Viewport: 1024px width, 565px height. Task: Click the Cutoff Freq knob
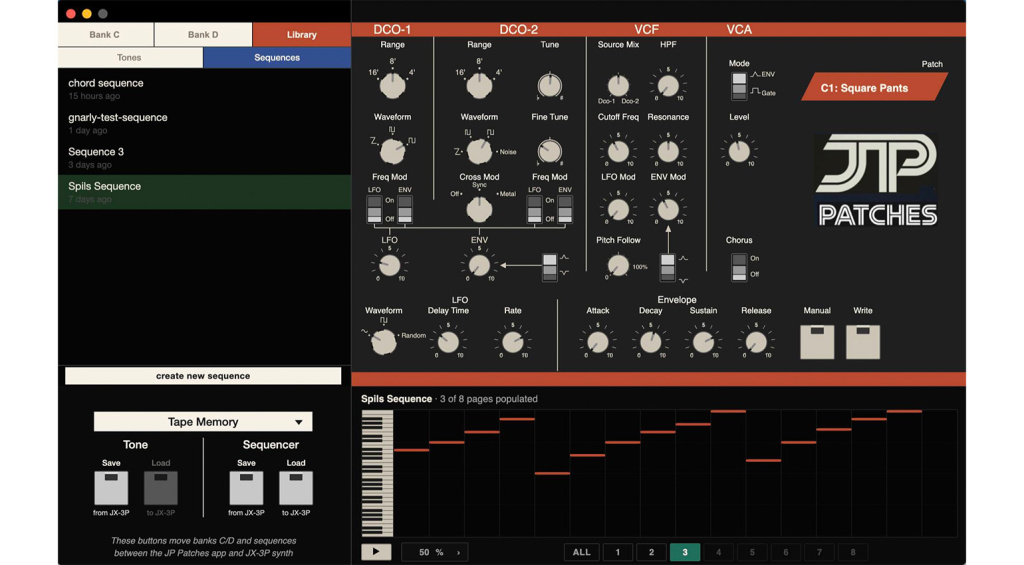618,152
